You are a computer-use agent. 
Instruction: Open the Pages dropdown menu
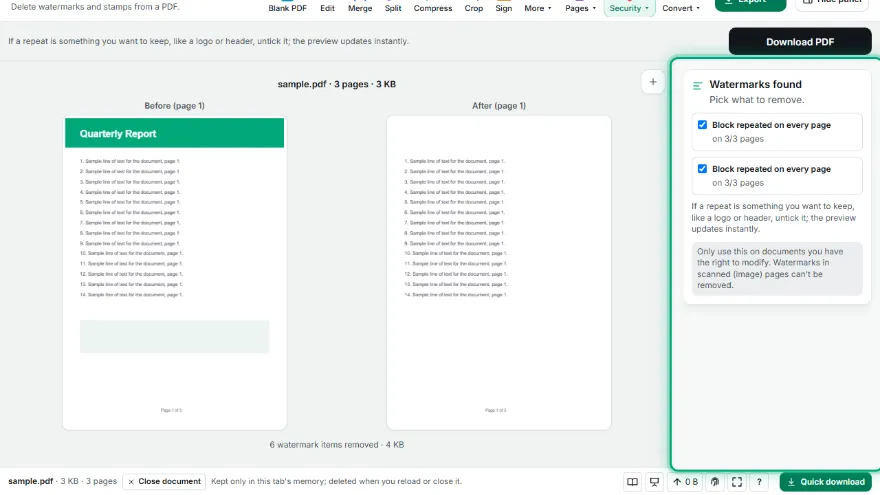pyautogui.click(x=580, y=8)
